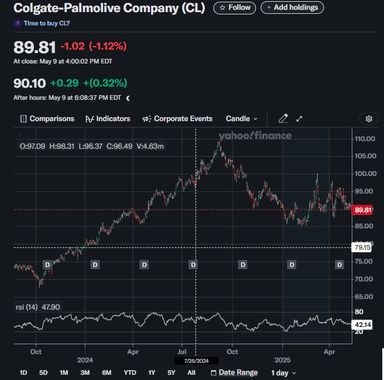This screenshot has height=380, width=384.
Task: Open Corporate Events options
Action: pos(177,119)
